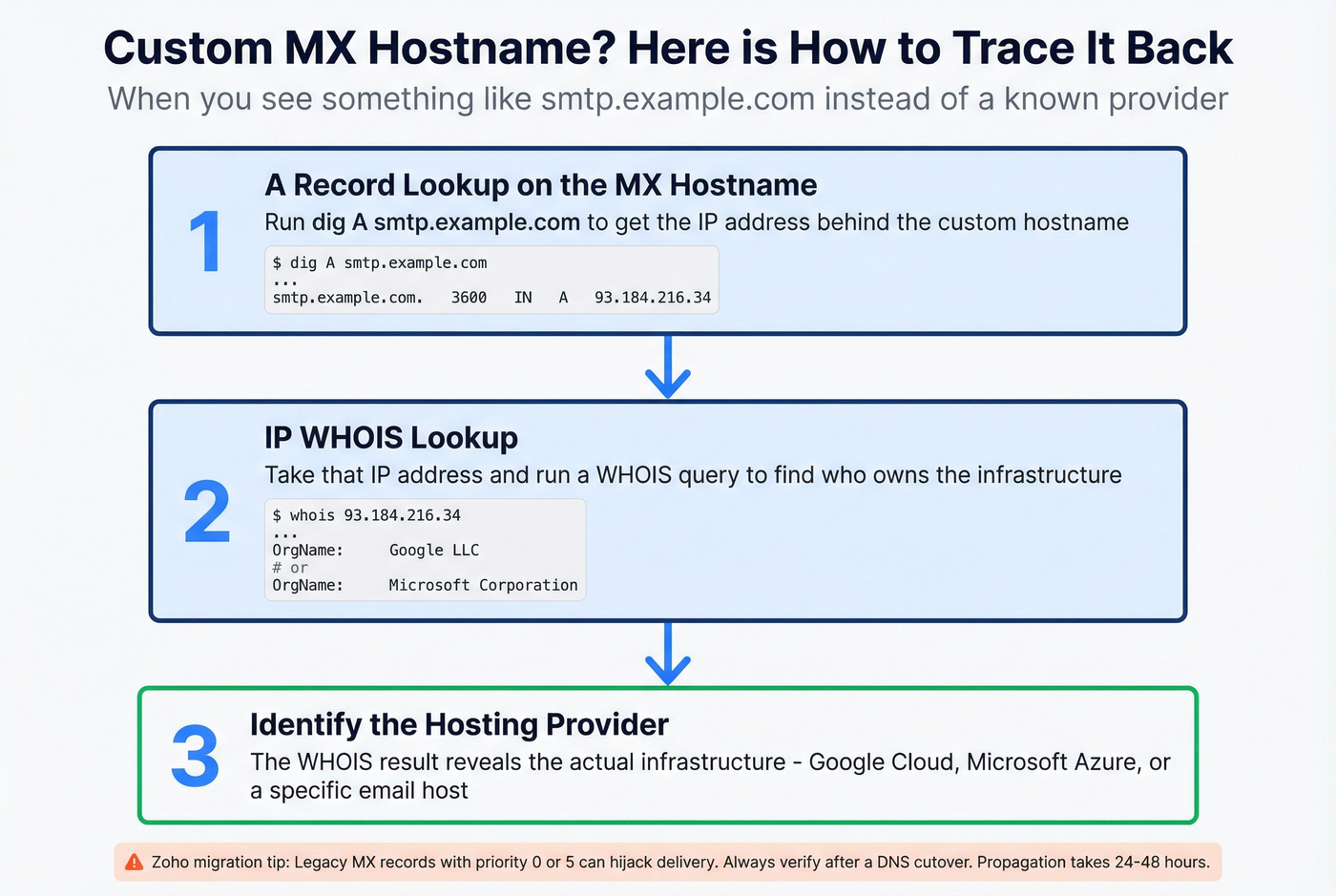
Task: Click the large blue numeral 1 step marker
Action: coord(206,241)
